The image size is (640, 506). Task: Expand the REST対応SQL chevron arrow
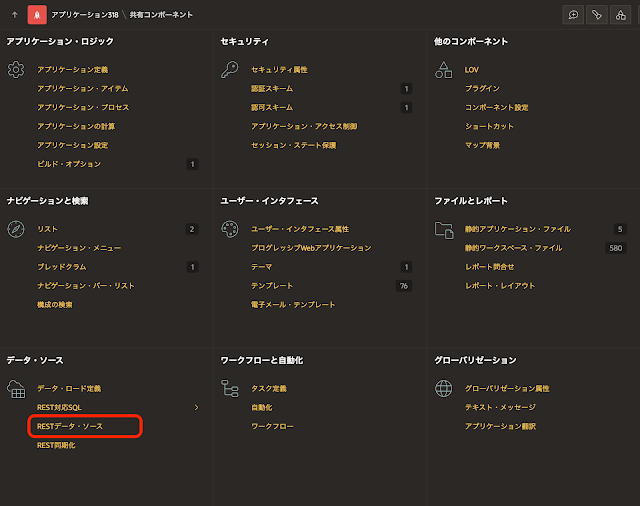tap(196, 407)
